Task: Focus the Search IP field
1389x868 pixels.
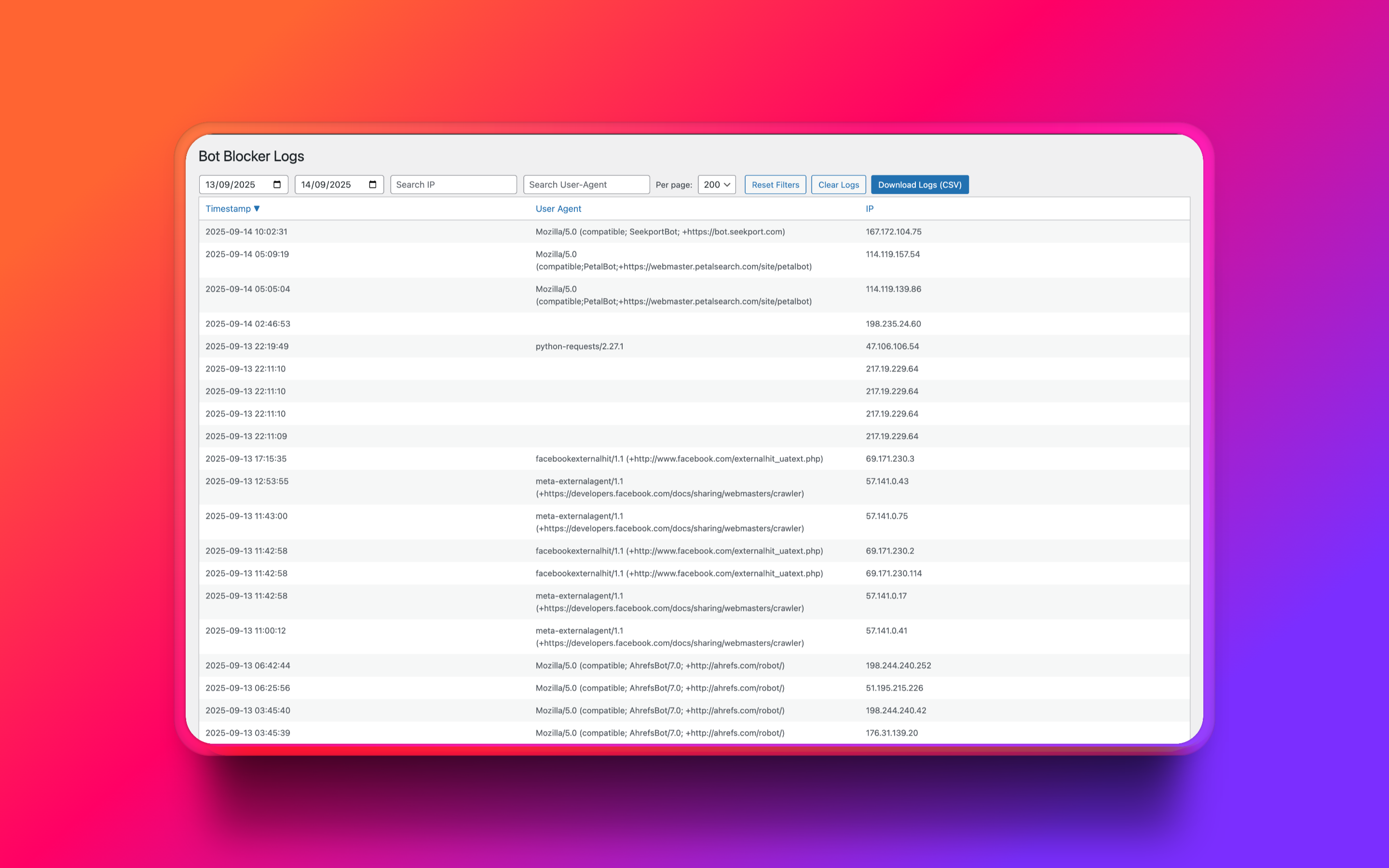Action: [453, 184]
